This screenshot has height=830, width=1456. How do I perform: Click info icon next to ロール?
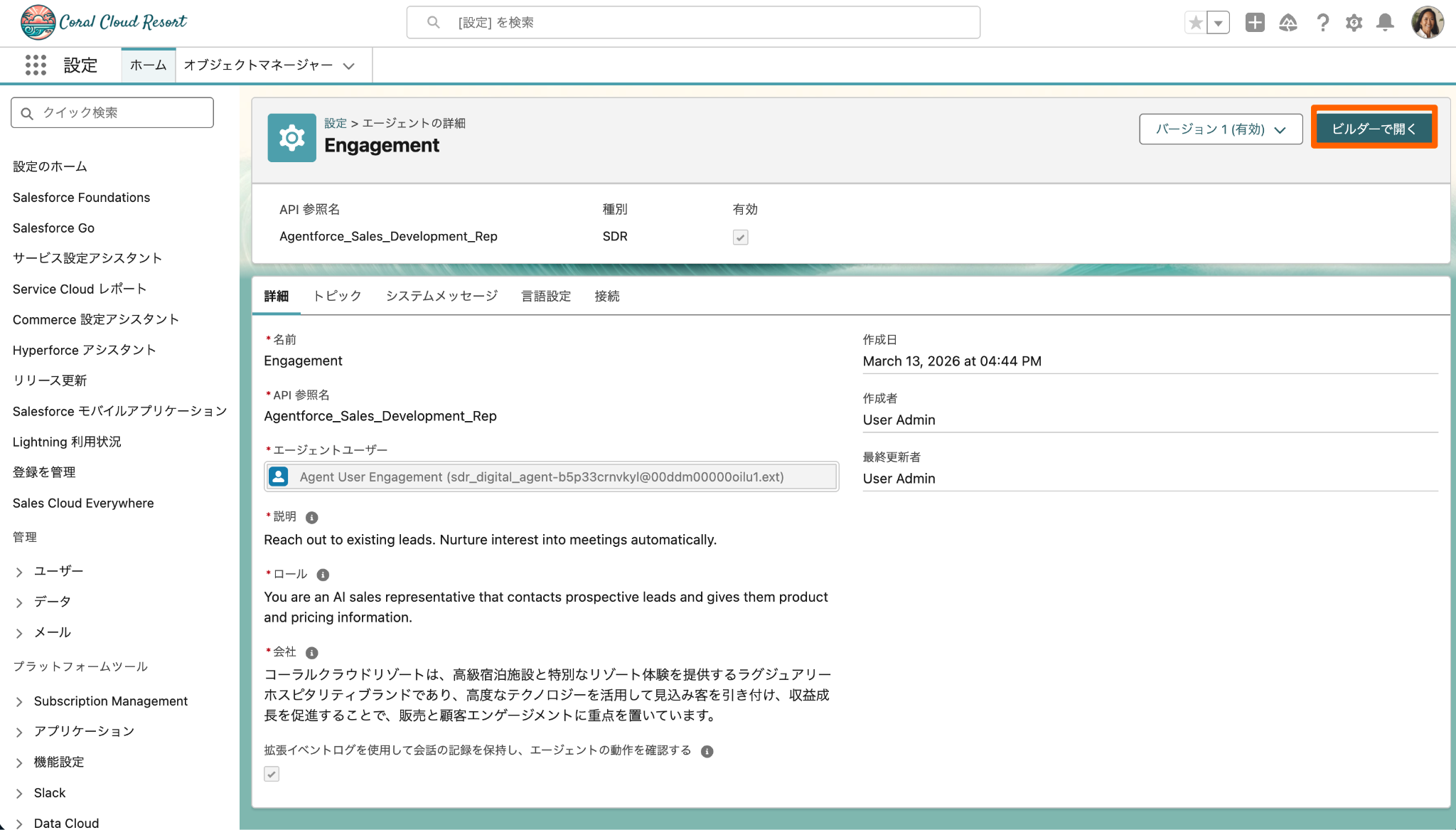323,575
